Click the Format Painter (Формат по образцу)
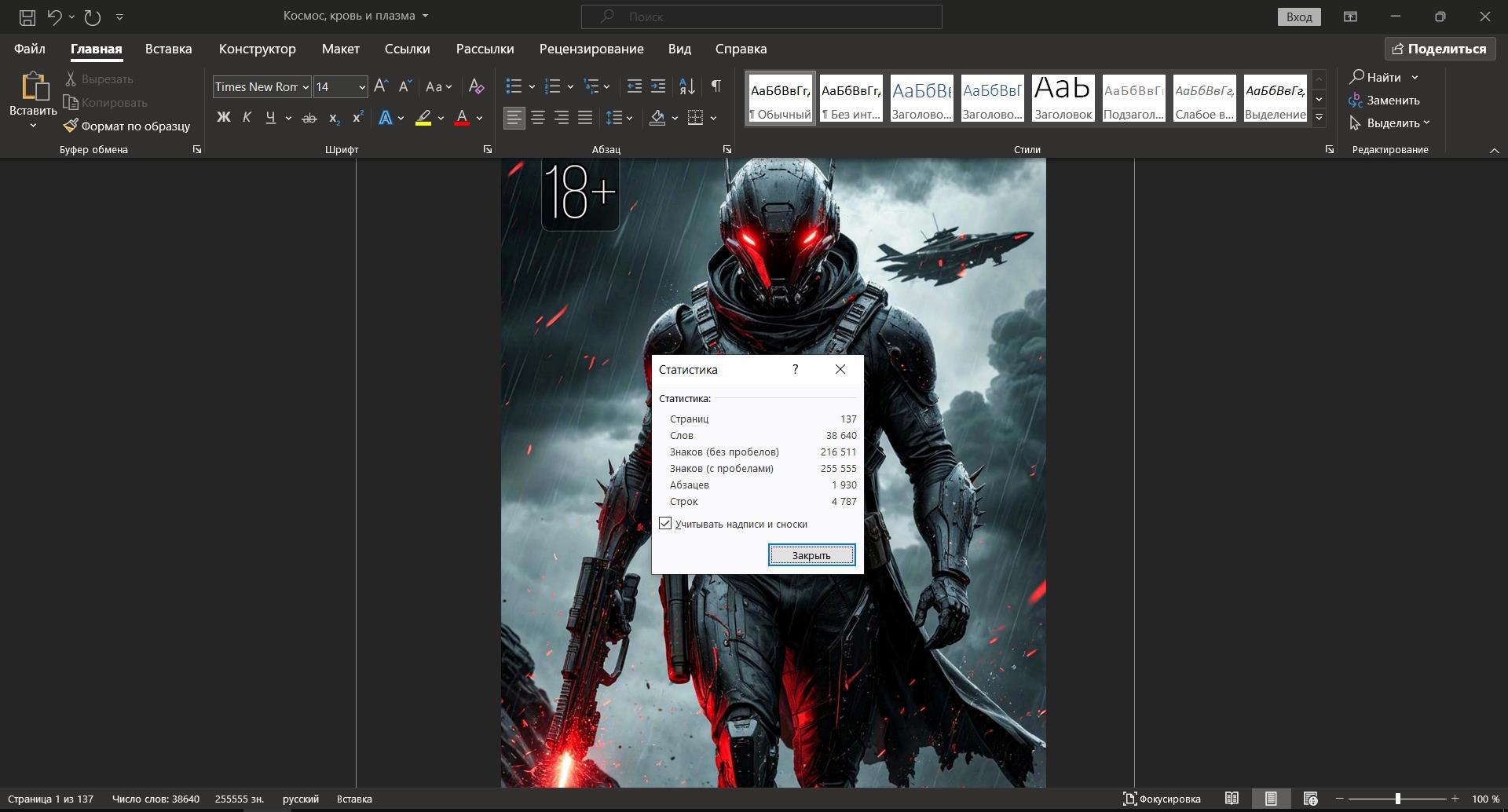 [127, 126]
